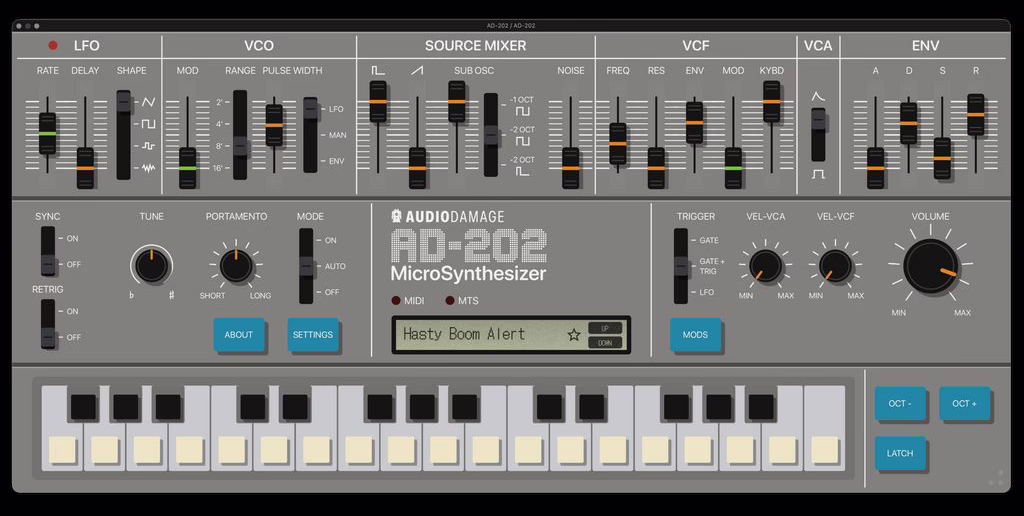Toggle the RETRIG on/off switch
Image resolution: width=1024 pixels, height=516 pixels.
[48, 324]
